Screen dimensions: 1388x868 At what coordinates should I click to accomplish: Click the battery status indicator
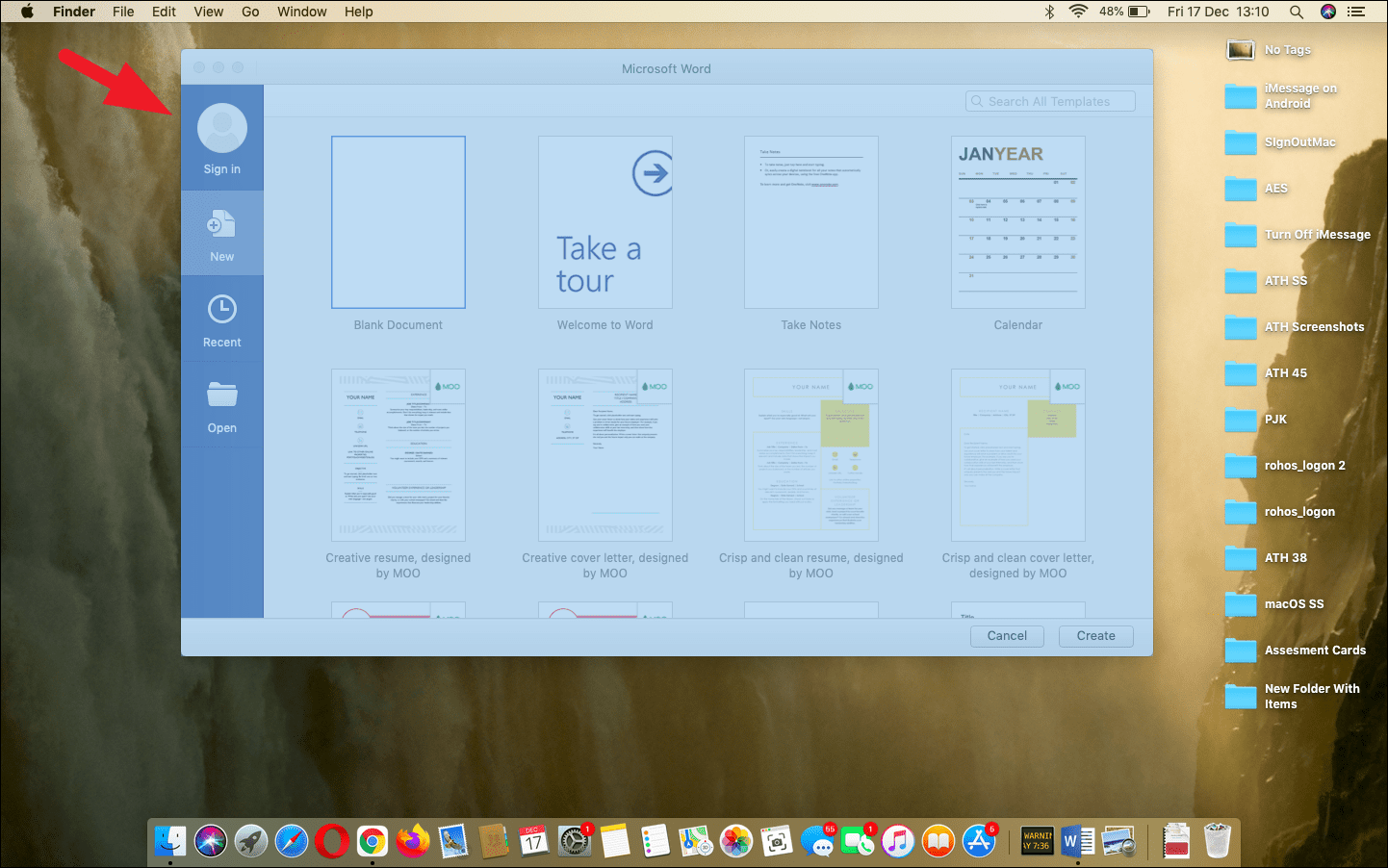pyautogui.click(x=1124, y=12)
